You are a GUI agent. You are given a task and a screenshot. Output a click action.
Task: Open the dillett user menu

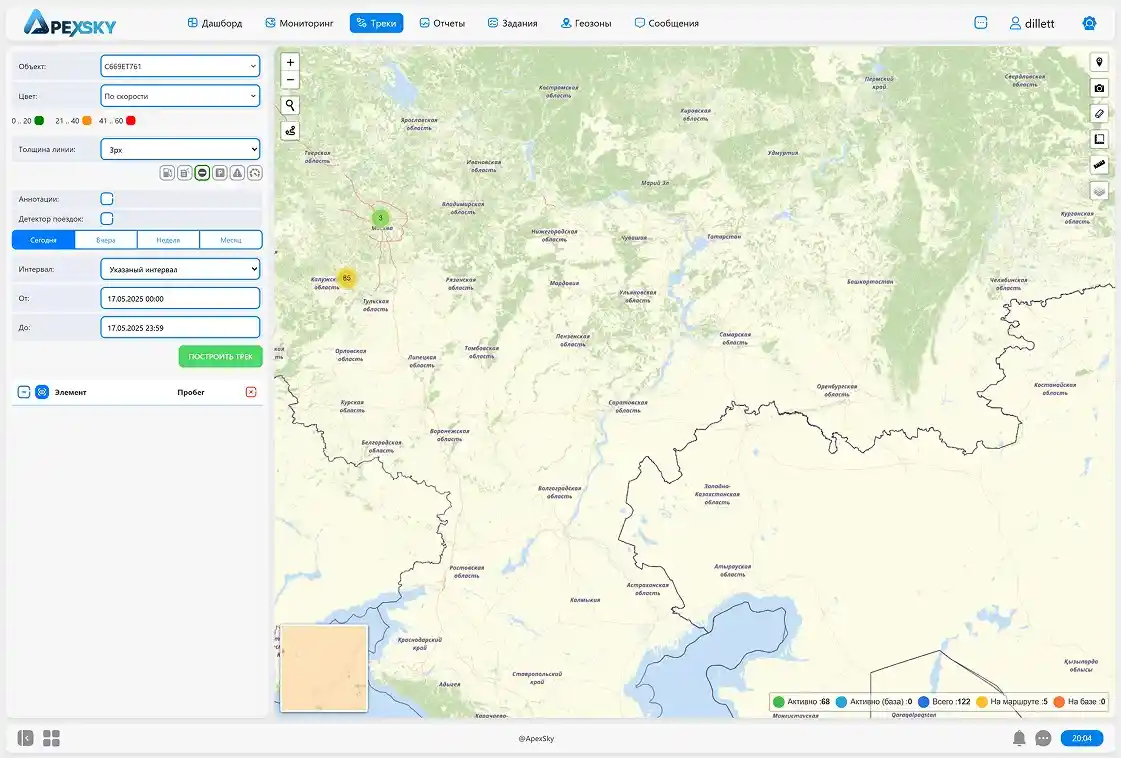coord(1032,24)
